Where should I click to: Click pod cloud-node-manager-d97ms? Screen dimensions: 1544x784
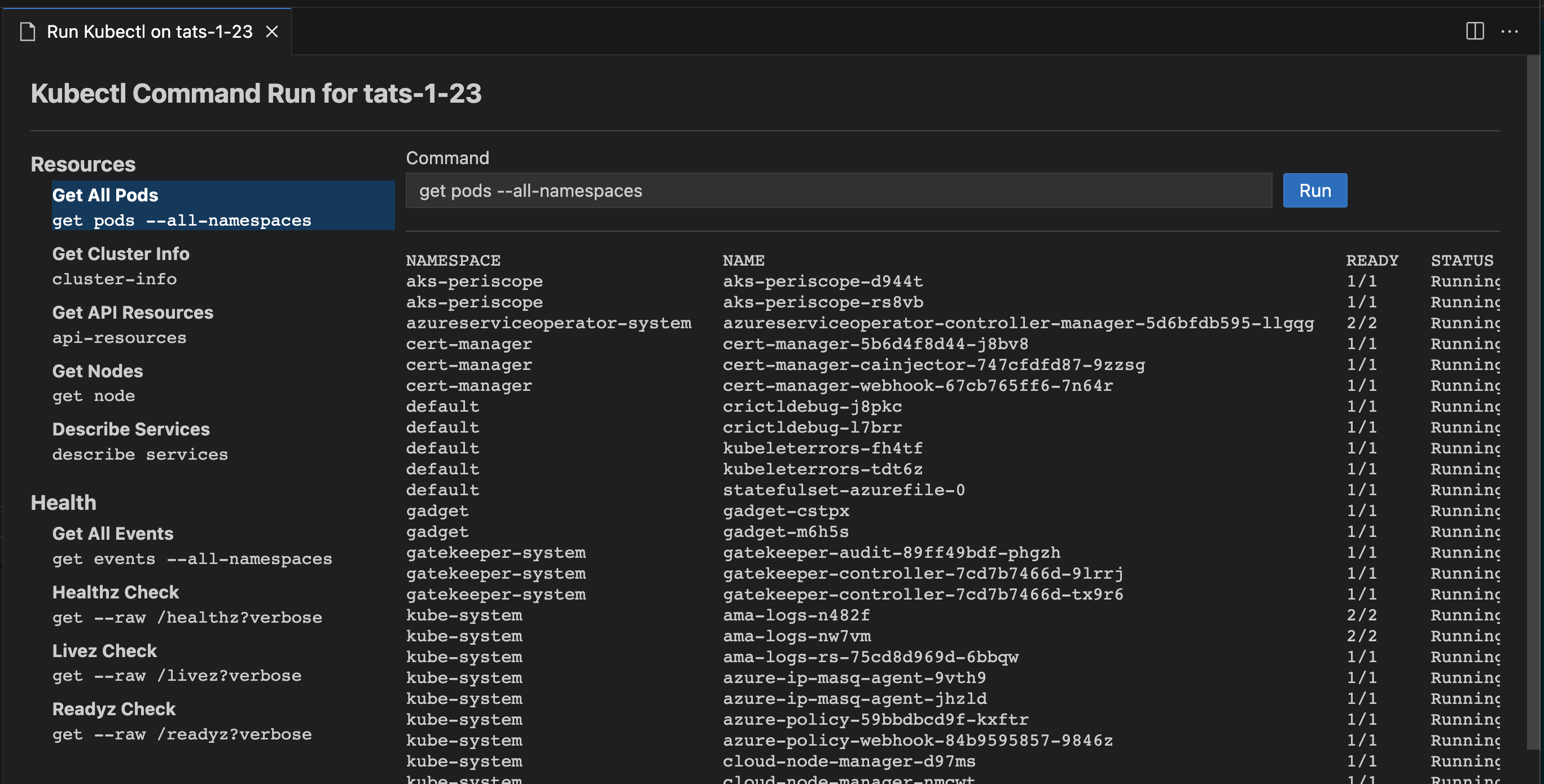[849, 761]
